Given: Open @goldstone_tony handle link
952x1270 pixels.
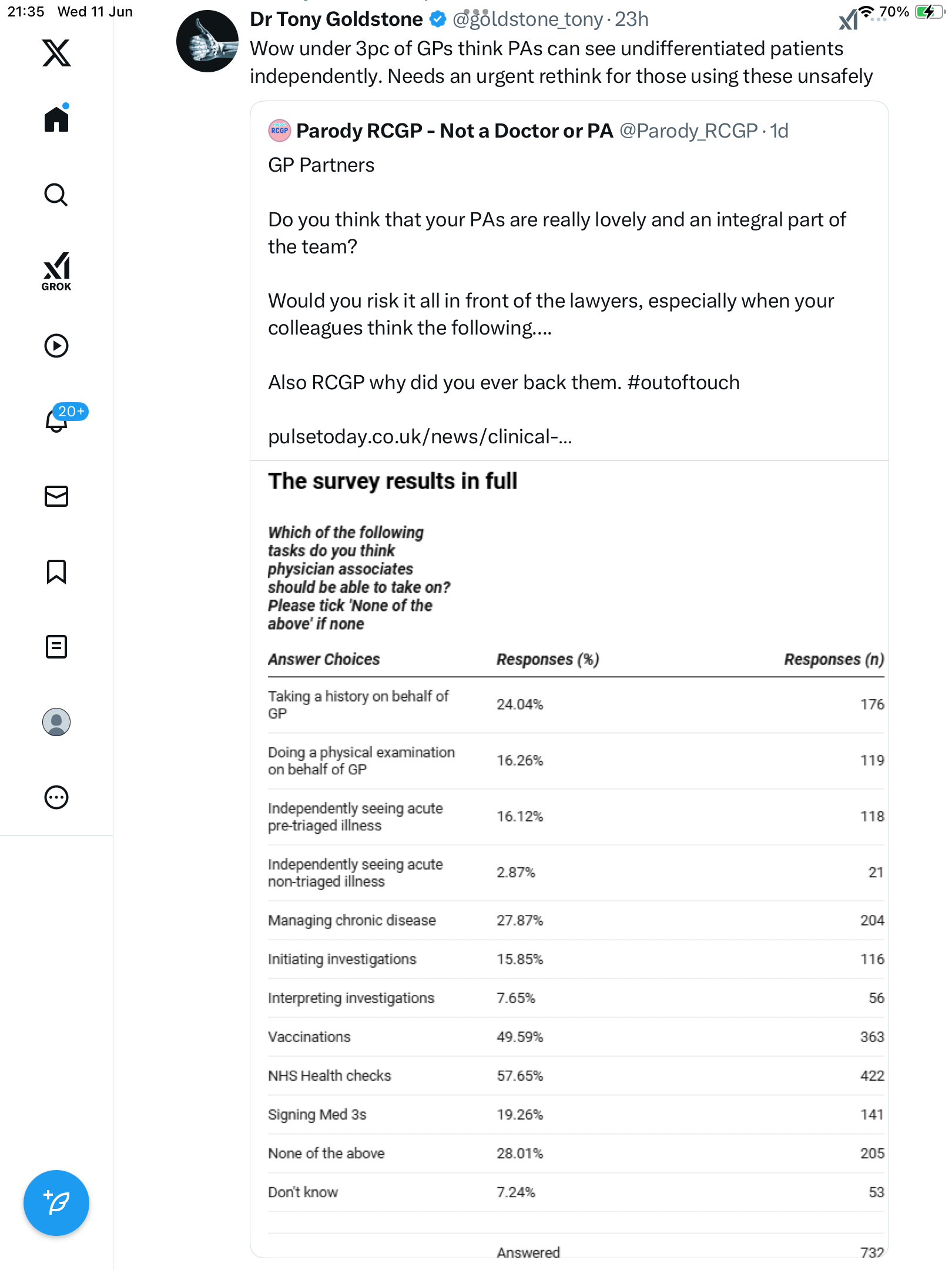Looking at the screenshot, I should (528, 19).
